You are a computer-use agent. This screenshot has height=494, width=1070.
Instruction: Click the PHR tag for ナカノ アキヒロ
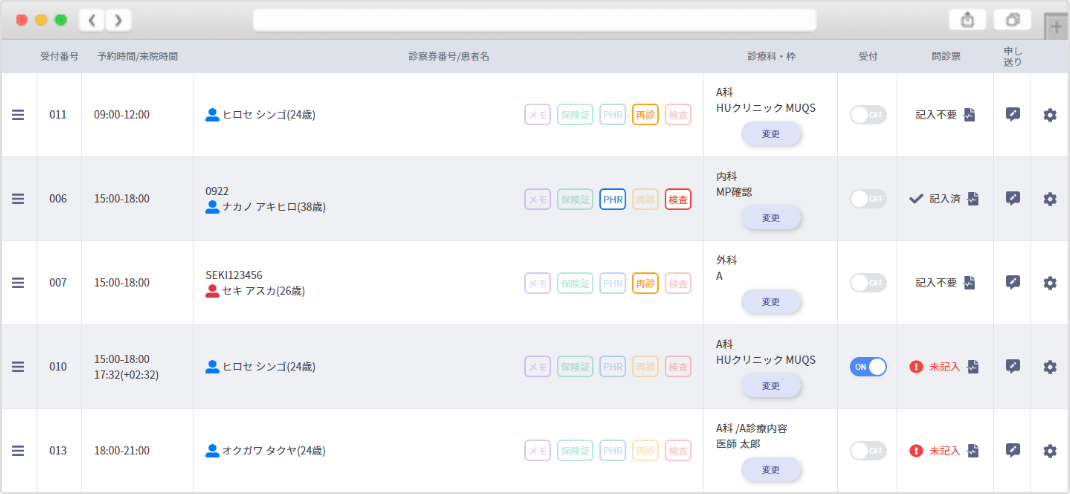[612, 199]
